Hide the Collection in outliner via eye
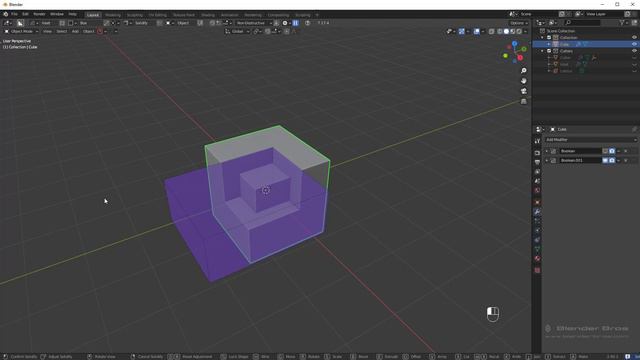 click(634, 38)
